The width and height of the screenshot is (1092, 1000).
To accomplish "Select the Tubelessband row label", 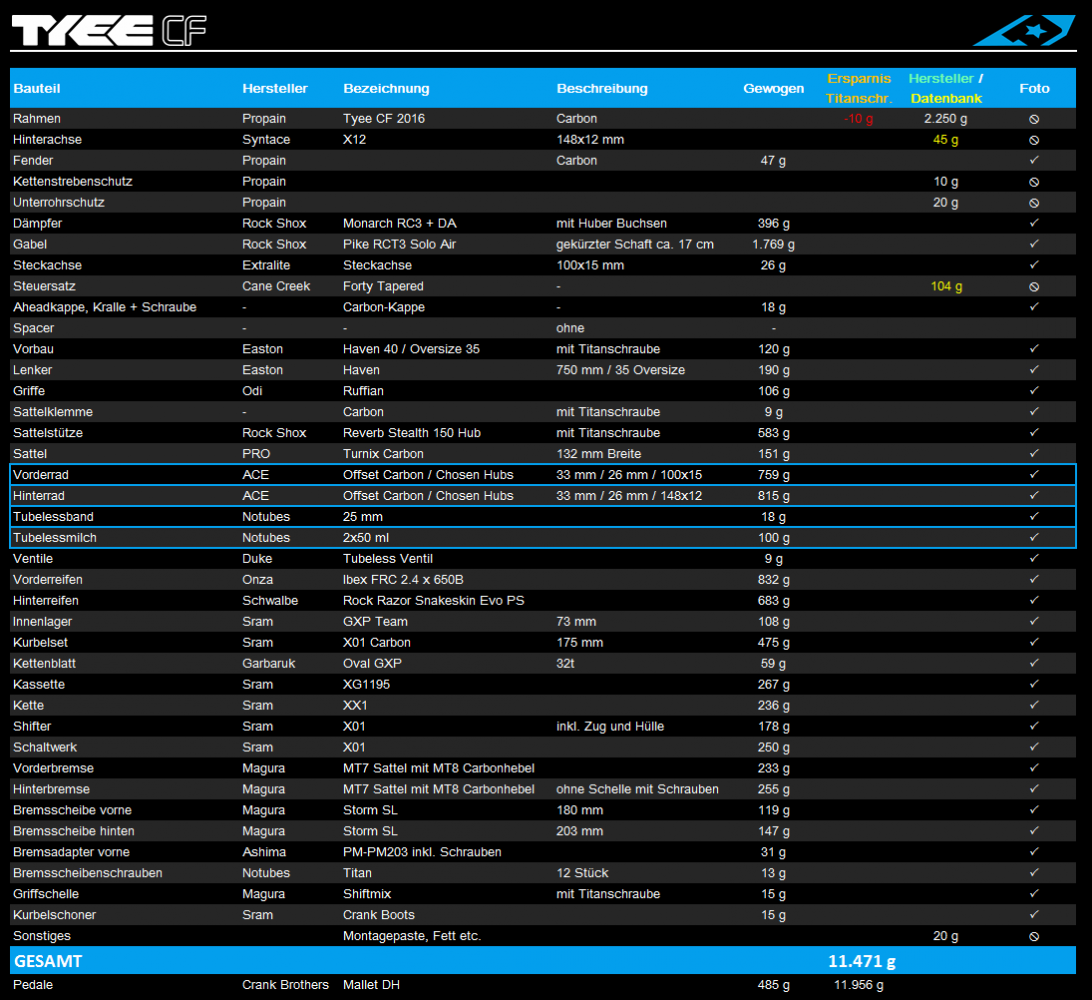I will point(53,517).
